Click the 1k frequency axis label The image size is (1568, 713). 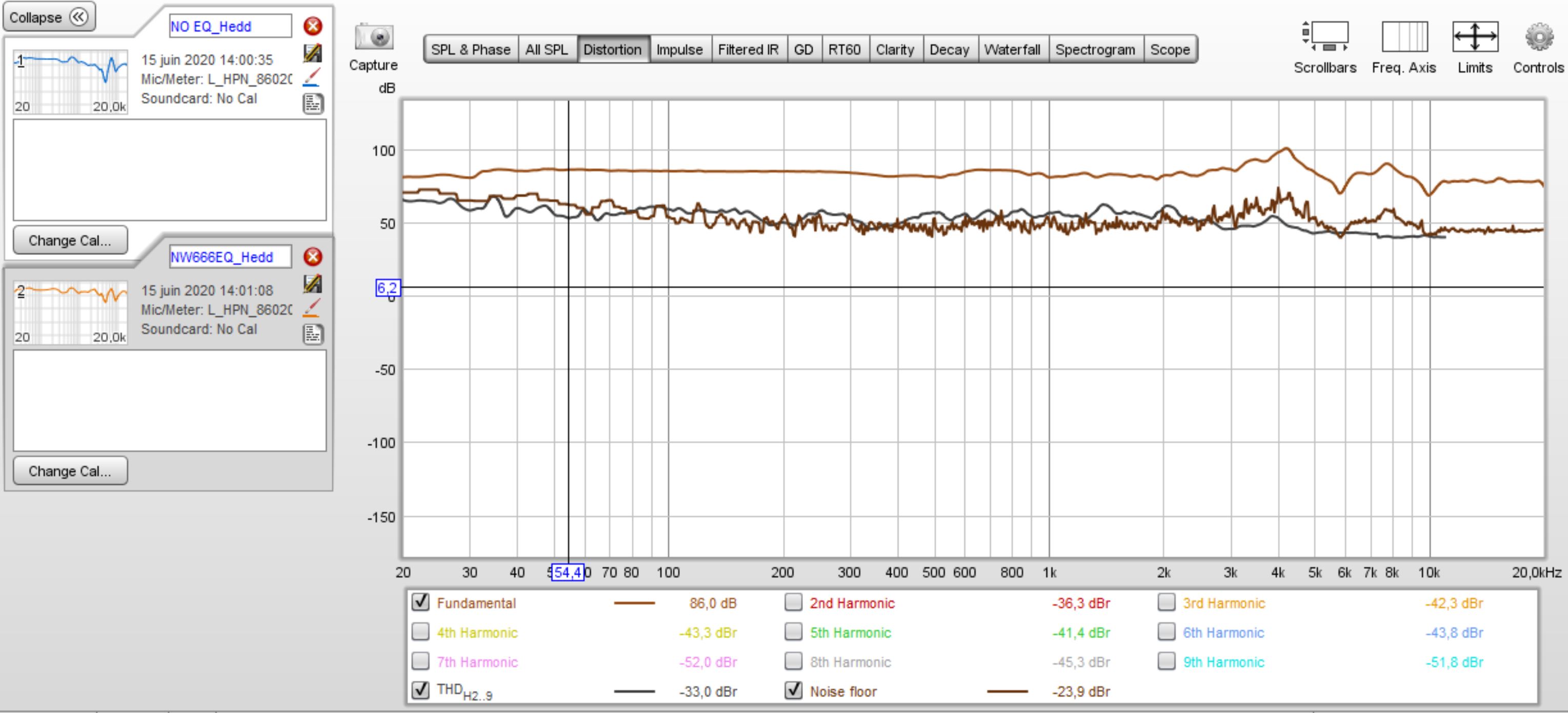coord(1050,573)
